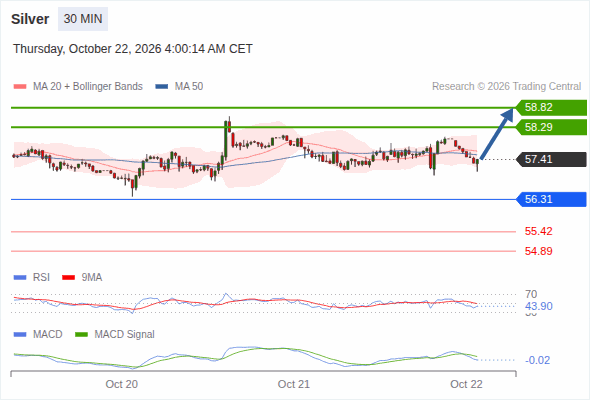Click the 54.89 red support value
This screenshot has height=400, width=590.
(x=538, y=251)
